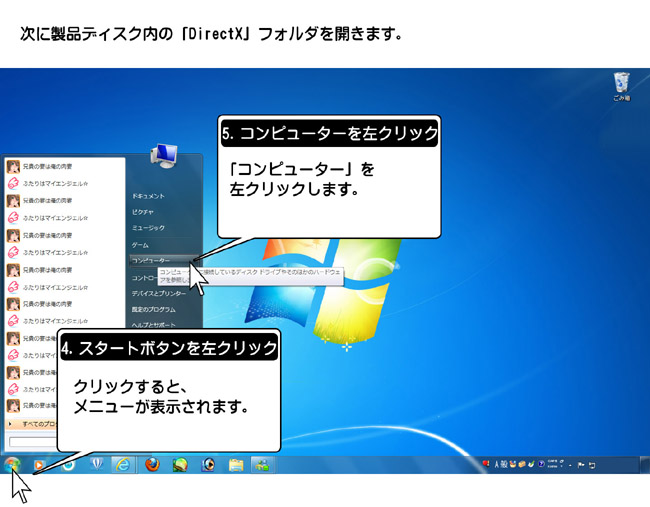The width and height of the screenshot is (650, 507).
Task: Open the topmost 兄貴の嫁は俺の肉嫁 program entry
Action: 65,166
